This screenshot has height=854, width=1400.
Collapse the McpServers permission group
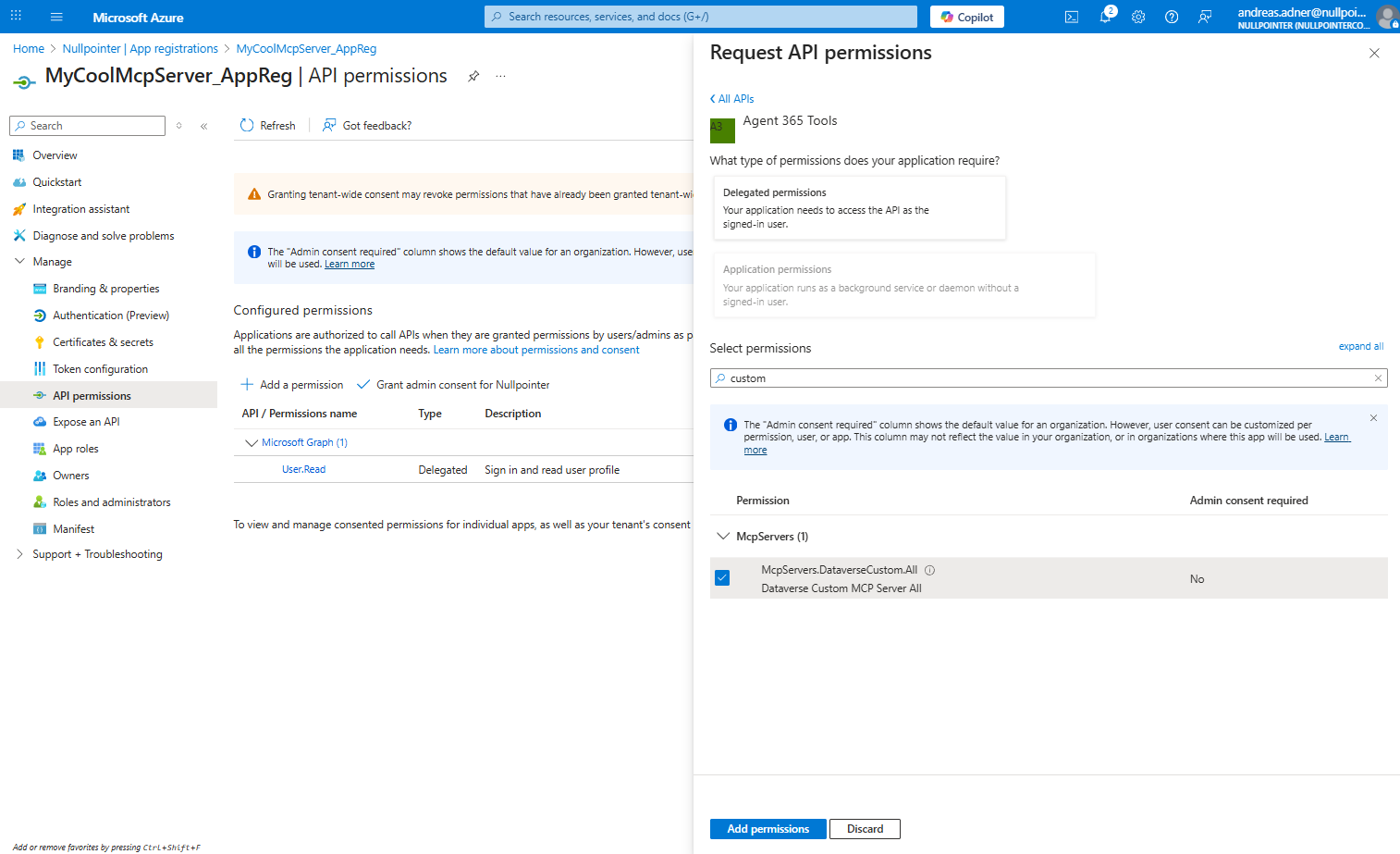723,537
